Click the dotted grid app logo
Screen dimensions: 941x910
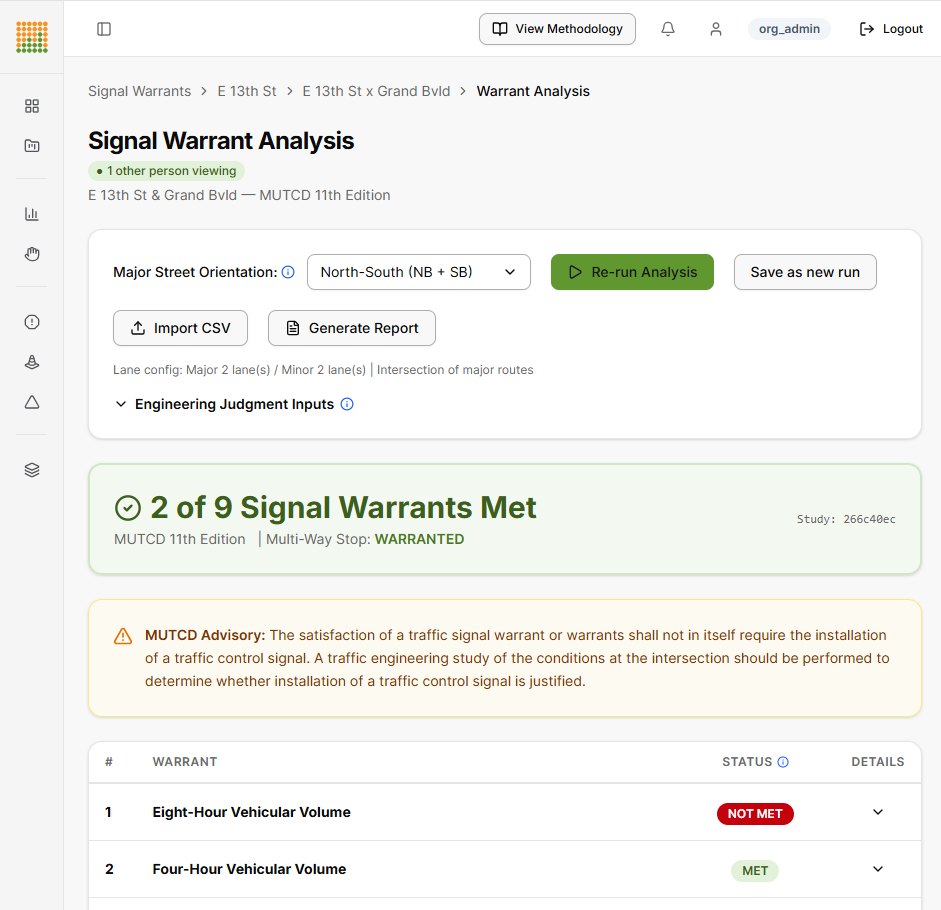(x=32, y=37)
